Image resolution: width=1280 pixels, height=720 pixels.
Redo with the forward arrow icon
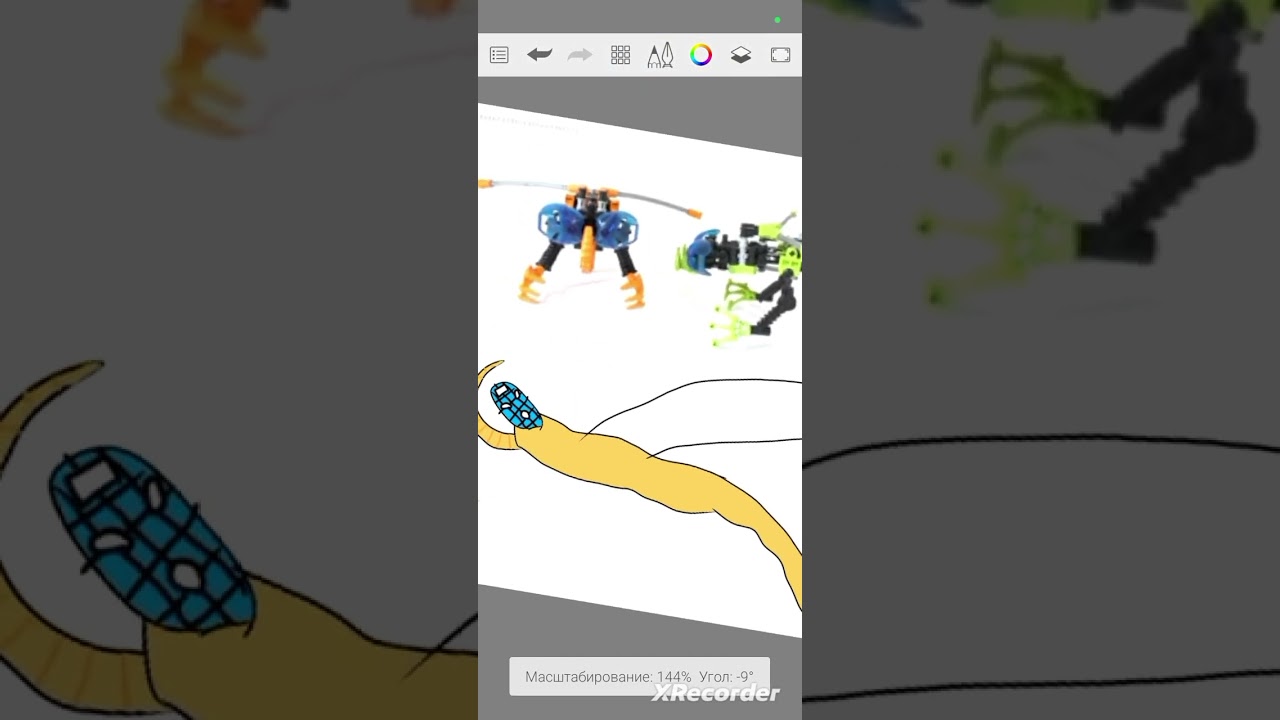pyautogui.click(x=580, y=55)
